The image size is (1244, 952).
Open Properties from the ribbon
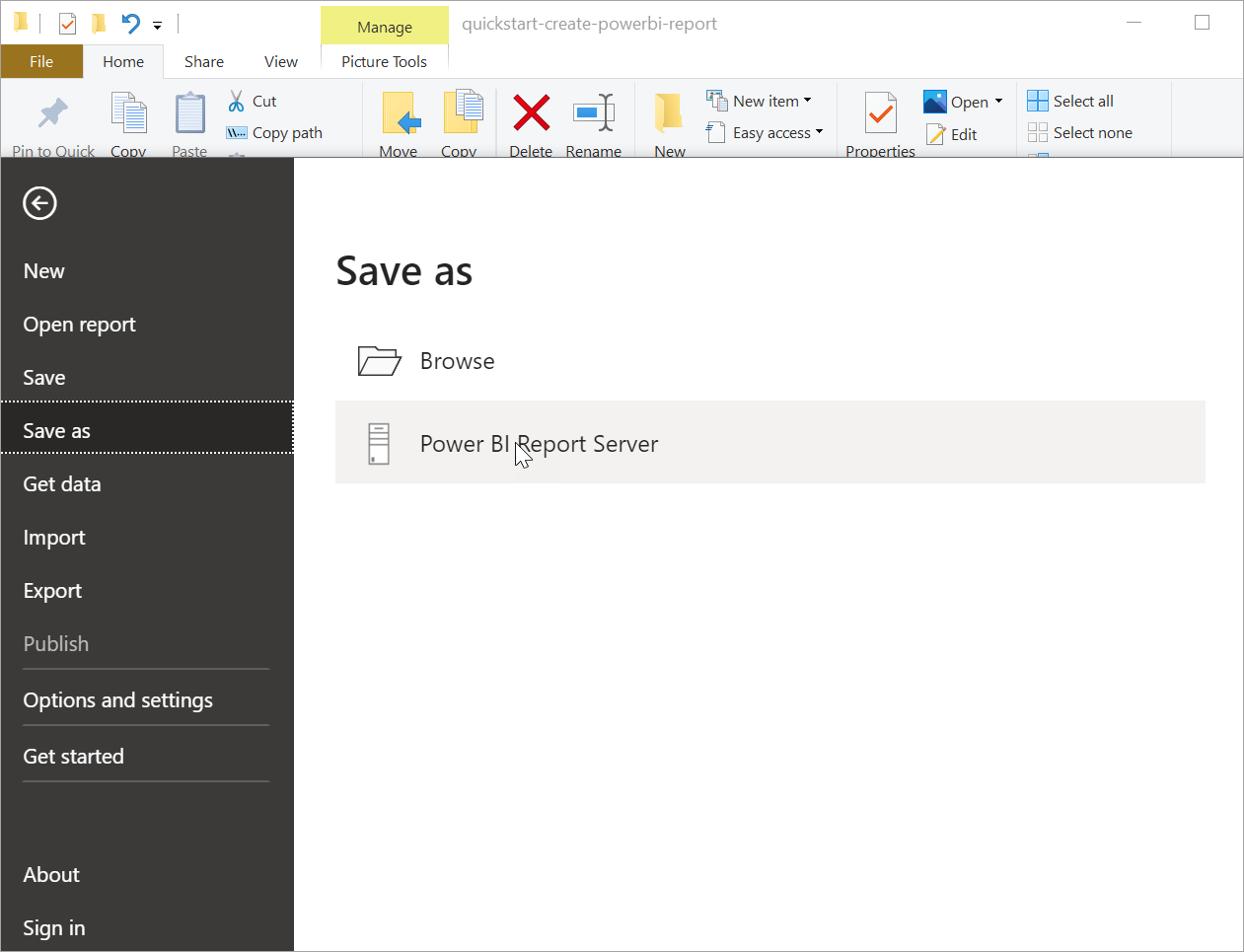coord(880,116)
